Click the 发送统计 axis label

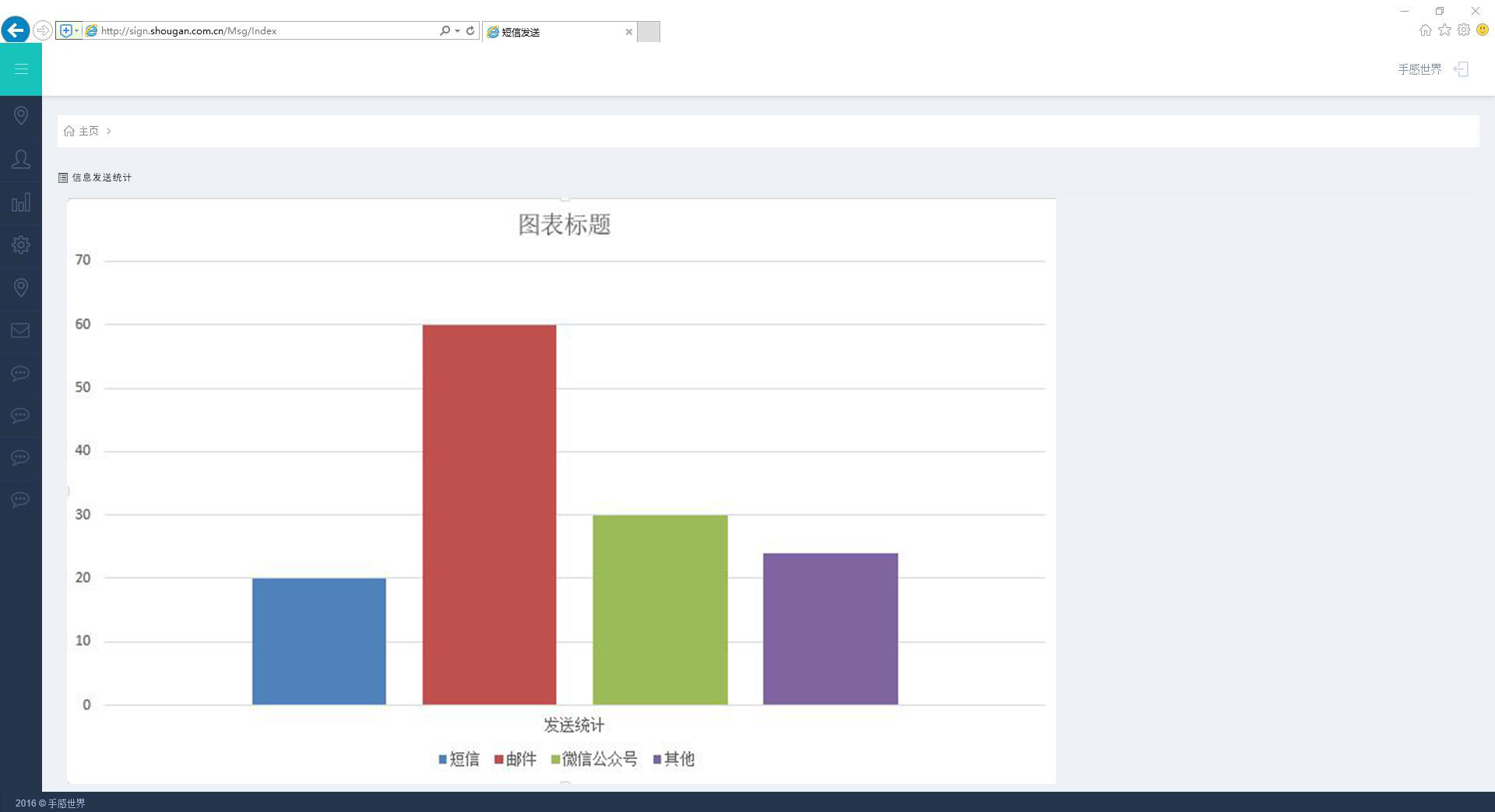tap(574, 725)
